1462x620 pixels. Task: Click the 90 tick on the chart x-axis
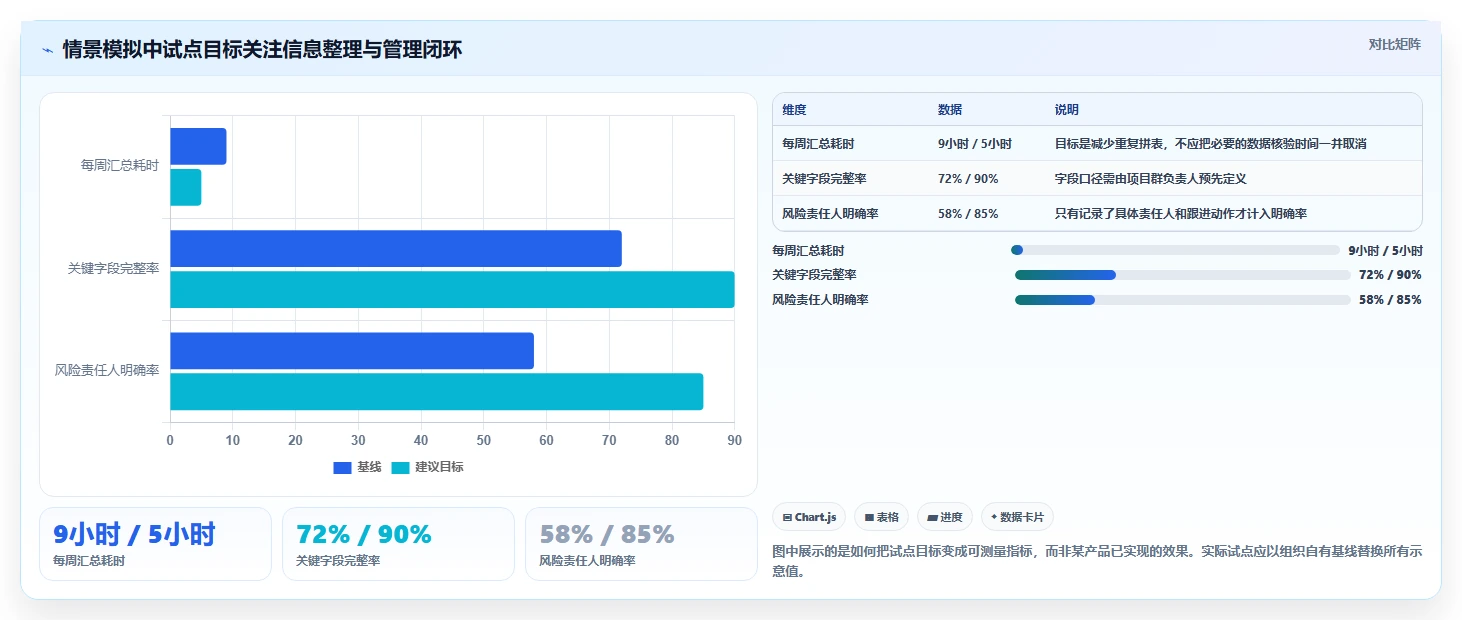click(735, 440)
